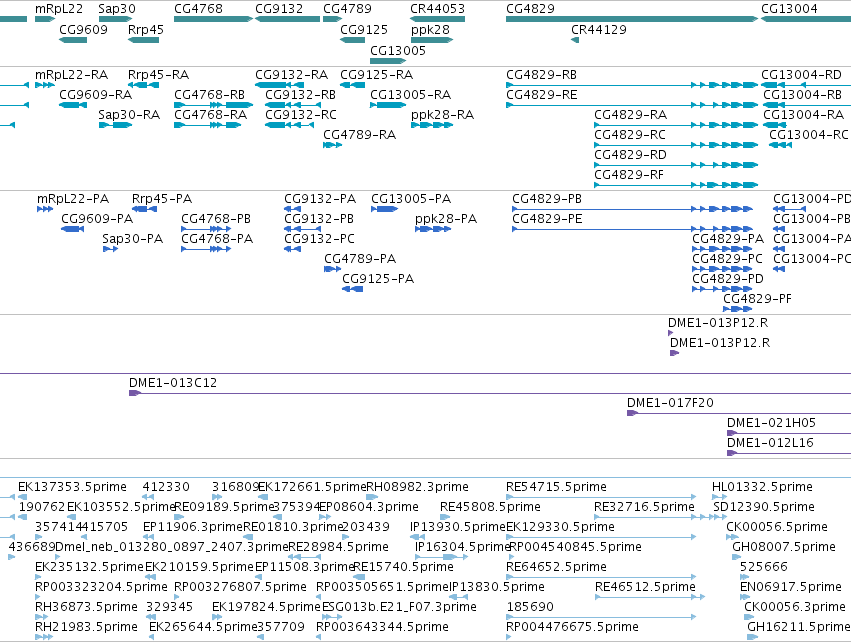Select the CG9132 gene label
Screen dimensions: 851x642
point(279,9)
